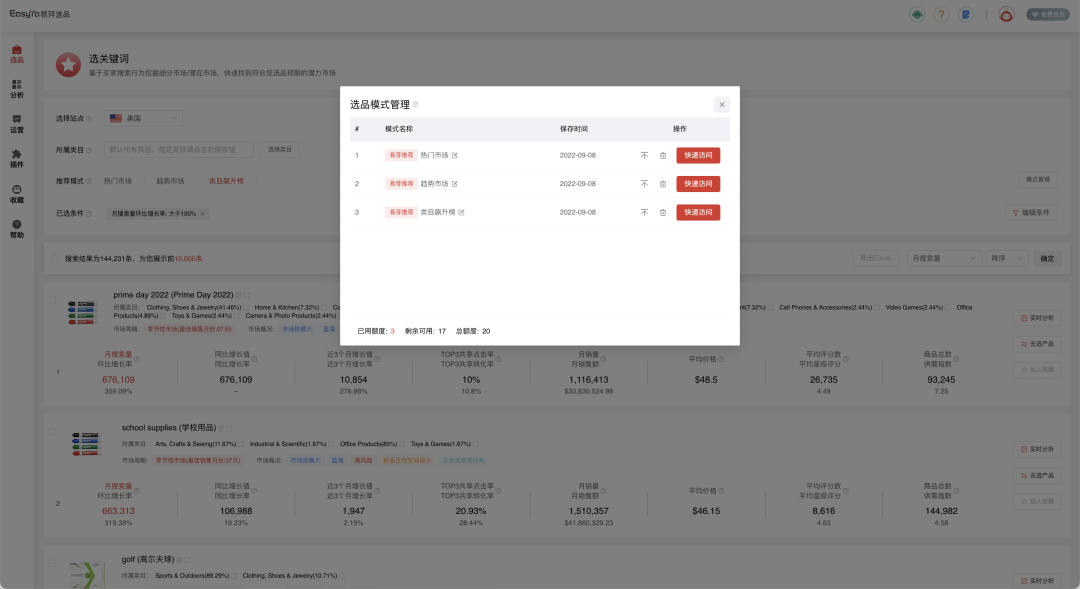Click 加入收藏 for prime day 2022
This screenshot has width=1080, height=589.
1037,370
